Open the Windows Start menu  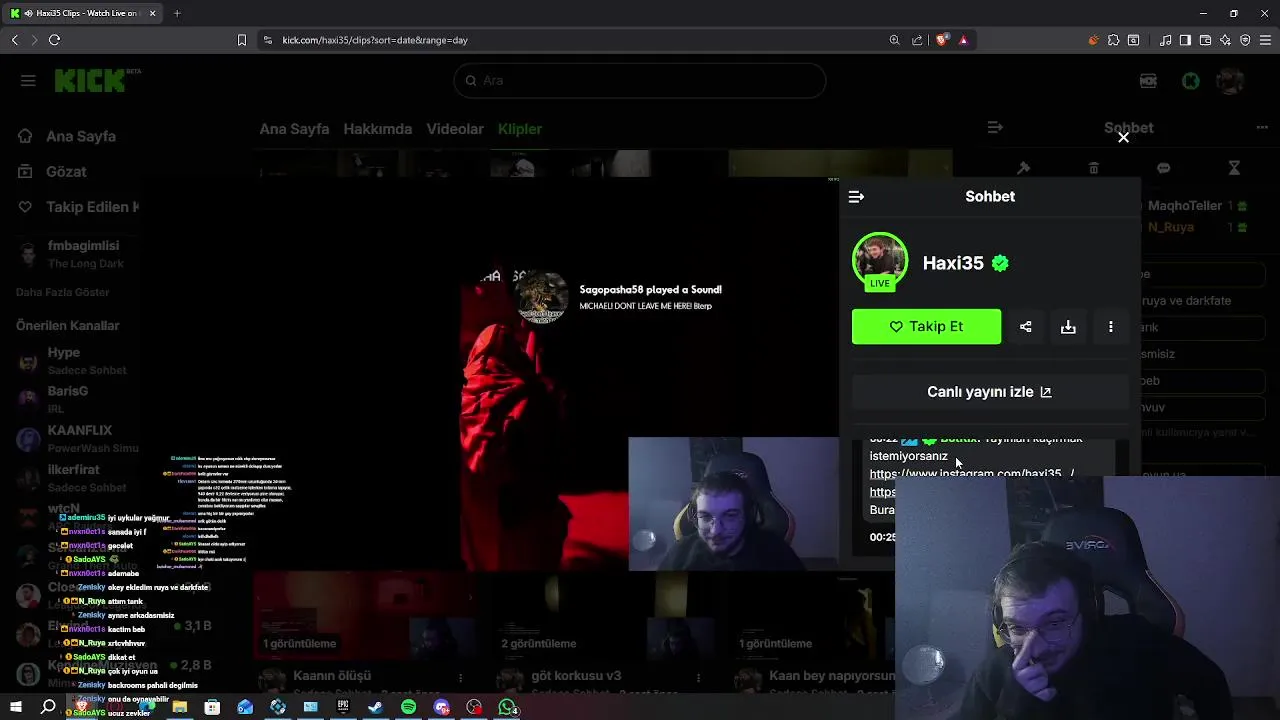pos(15,707)
